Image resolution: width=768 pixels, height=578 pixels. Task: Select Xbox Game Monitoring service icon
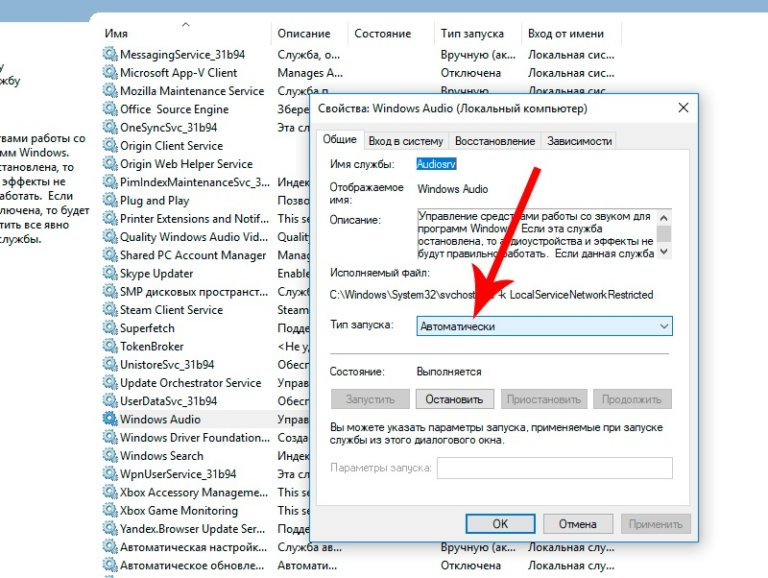coord(109,510)
